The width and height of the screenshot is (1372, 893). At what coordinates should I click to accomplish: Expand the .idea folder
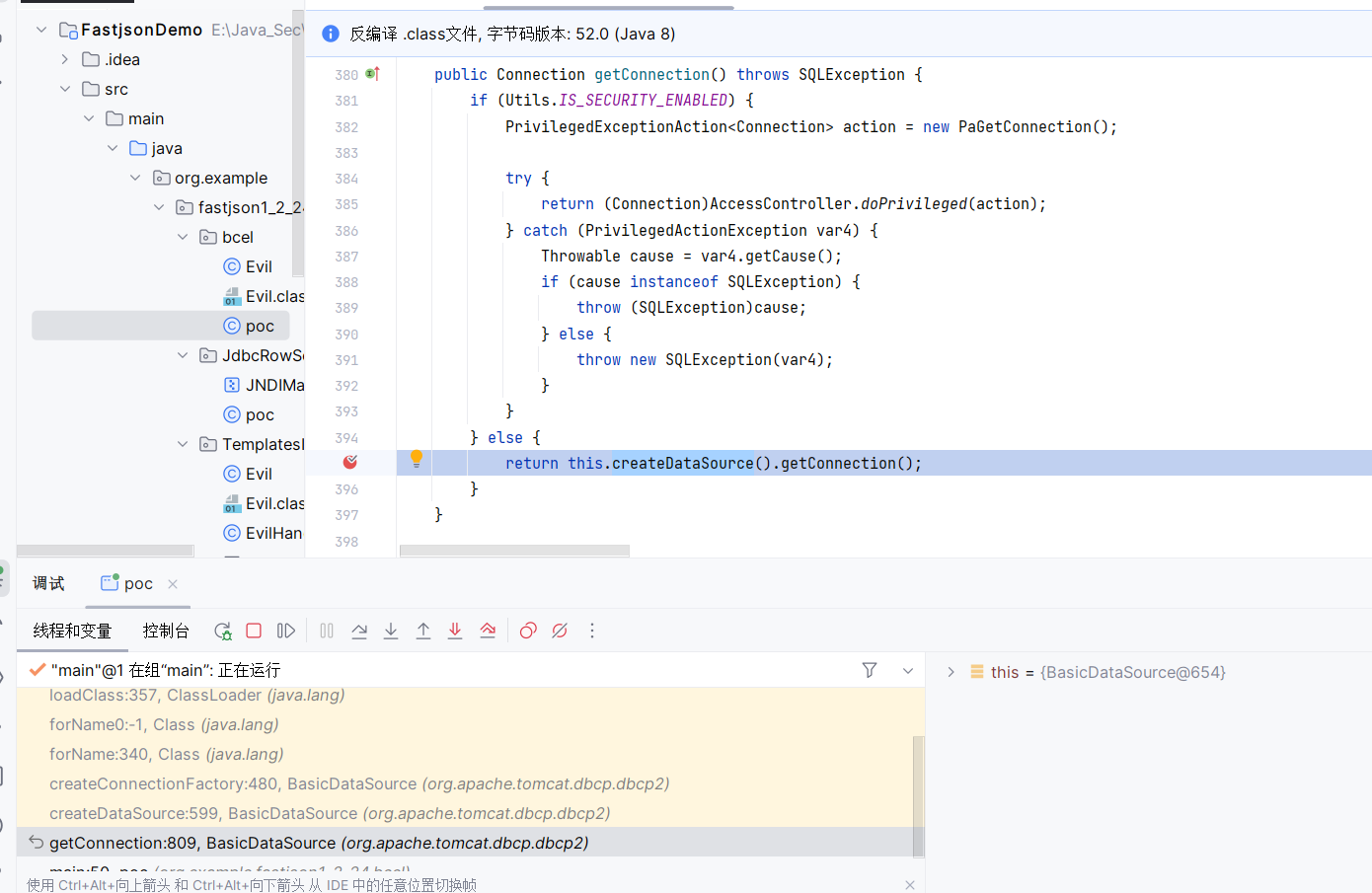point(65,59)
